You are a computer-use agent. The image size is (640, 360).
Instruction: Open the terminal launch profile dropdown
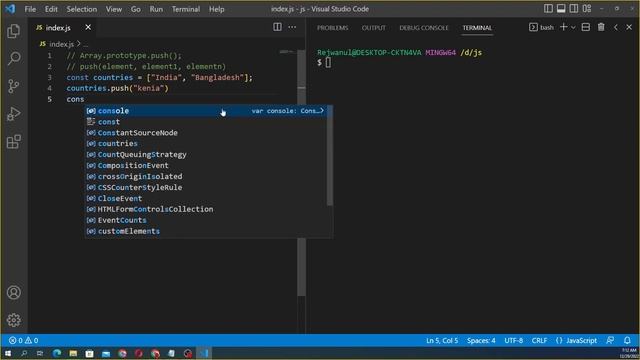click(573, 27)
